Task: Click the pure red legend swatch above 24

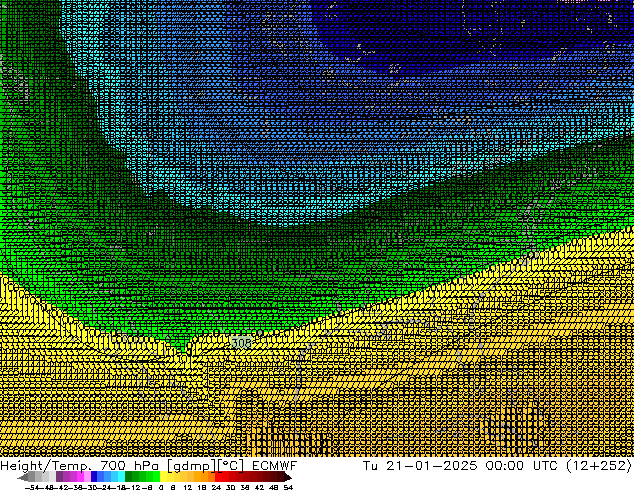Action: click(218, 477)
